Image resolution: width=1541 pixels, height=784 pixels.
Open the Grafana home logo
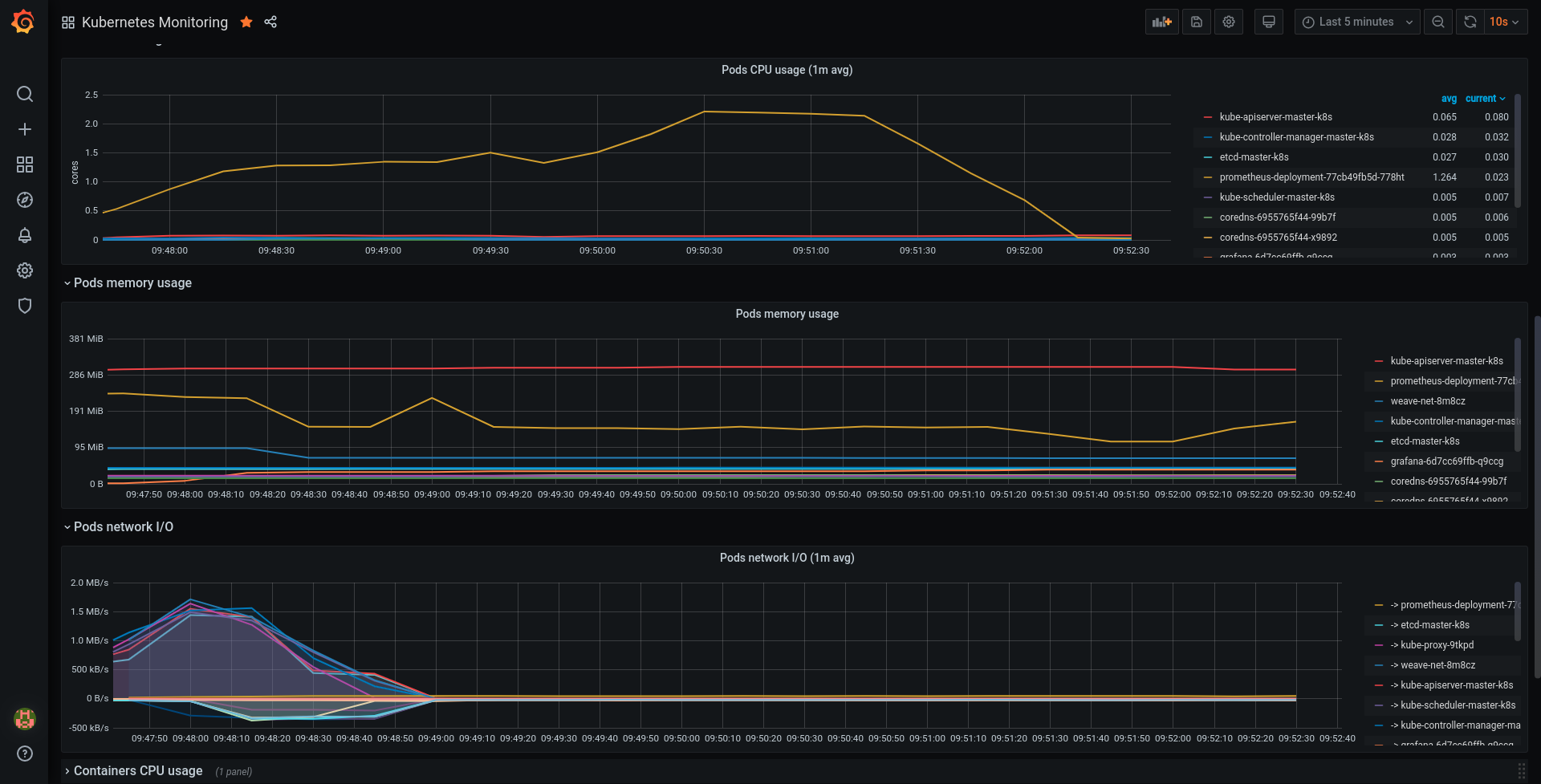(23, 22)
